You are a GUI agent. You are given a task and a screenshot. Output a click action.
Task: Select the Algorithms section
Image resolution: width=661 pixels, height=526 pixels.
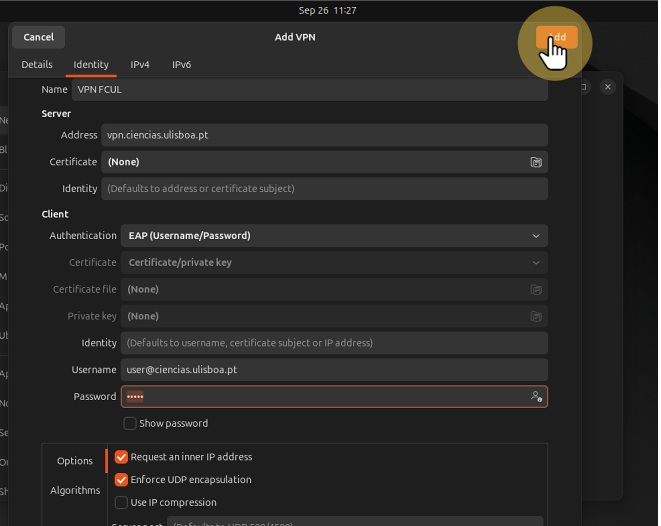75,491
